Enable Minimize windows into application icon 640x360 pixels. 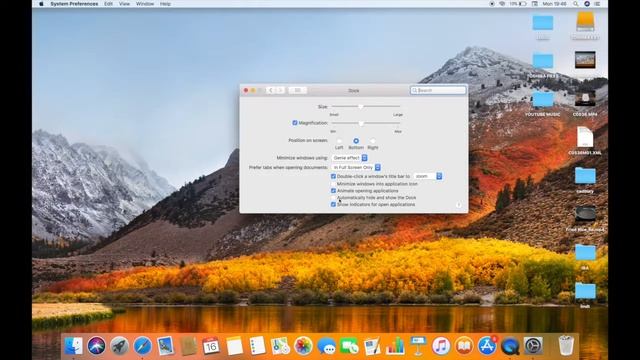333,184
